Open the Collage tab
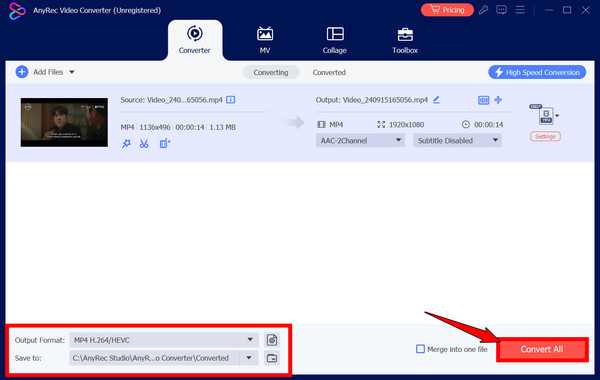Viewport: 600px width, 380px height. (x=335, y=40)
